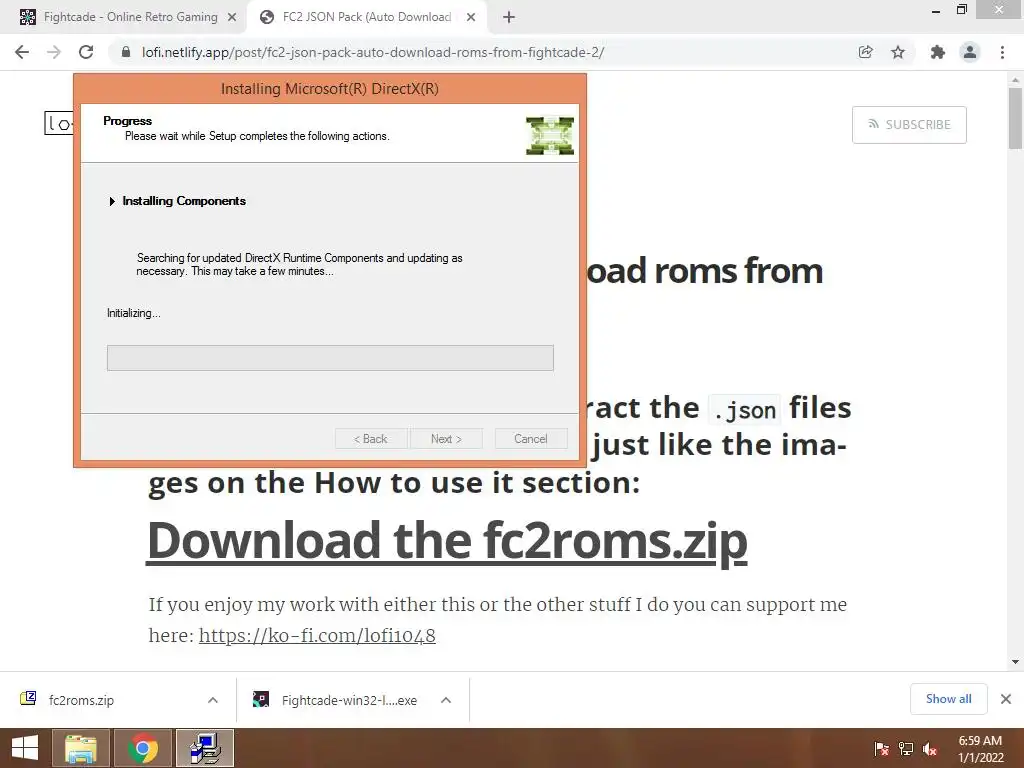Click the Chrome taskbar icon
This screenshot has height=768, width=1024.
143,748
